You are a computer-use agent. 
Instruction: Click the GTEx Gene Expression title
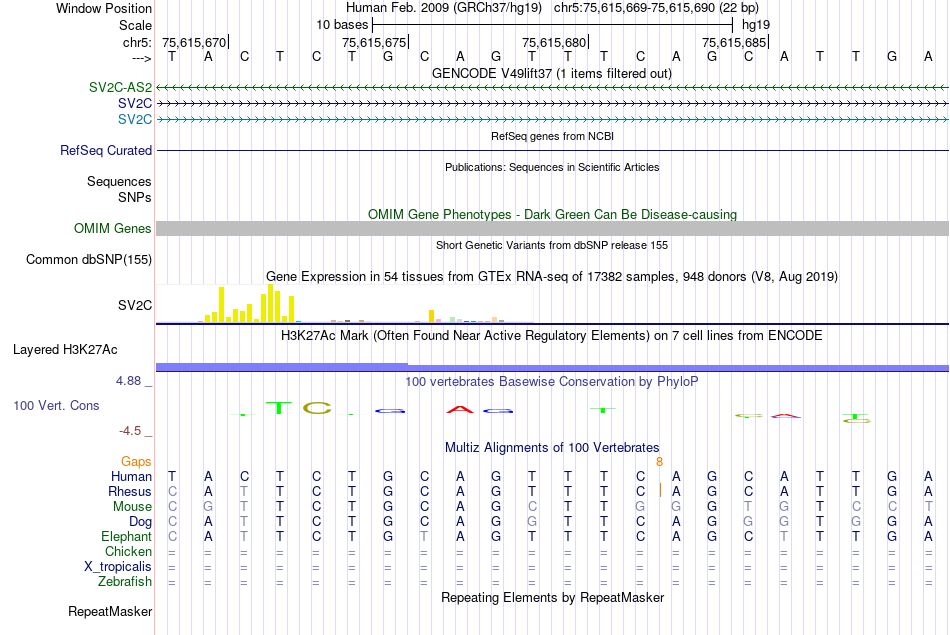tap(552, 276)
